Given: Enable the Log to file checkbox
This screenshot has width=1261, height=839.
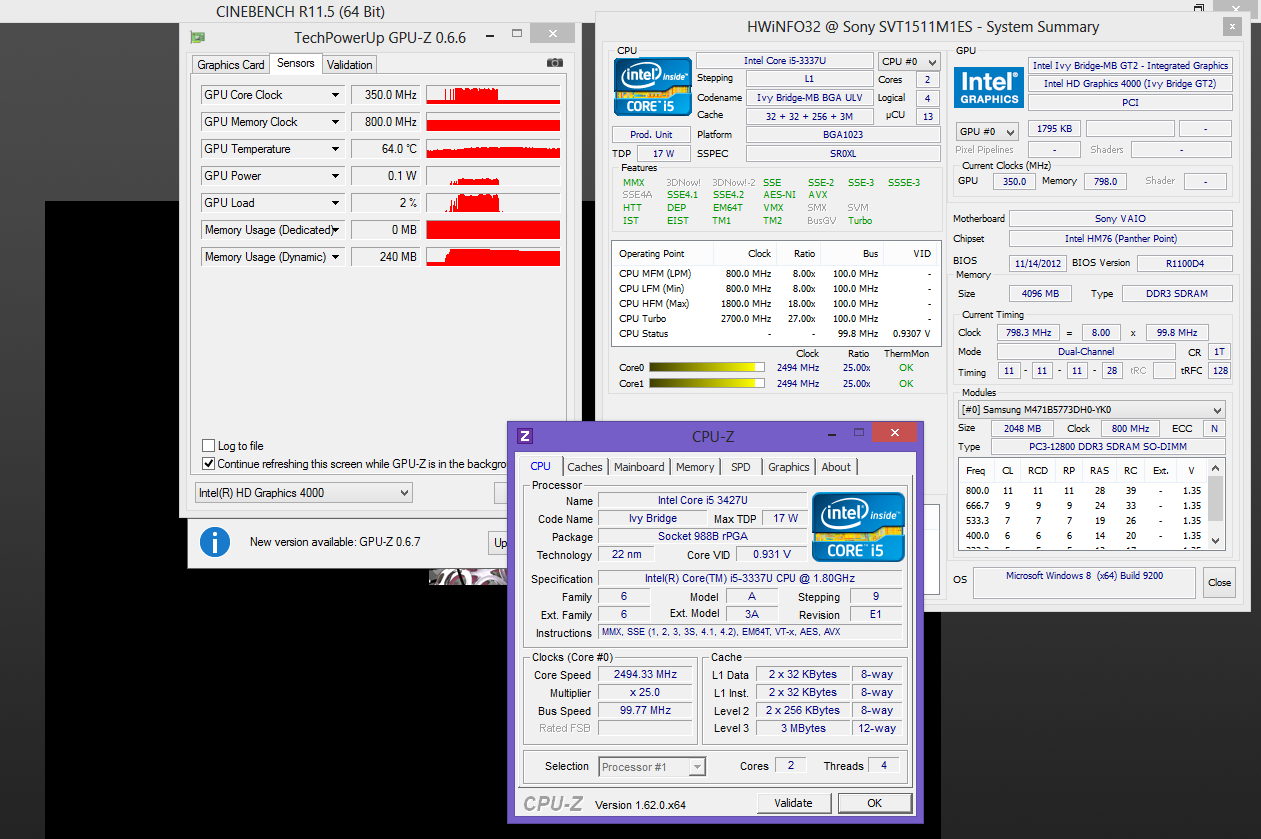Looking at the screenshot, I should [x=208, y=446].
